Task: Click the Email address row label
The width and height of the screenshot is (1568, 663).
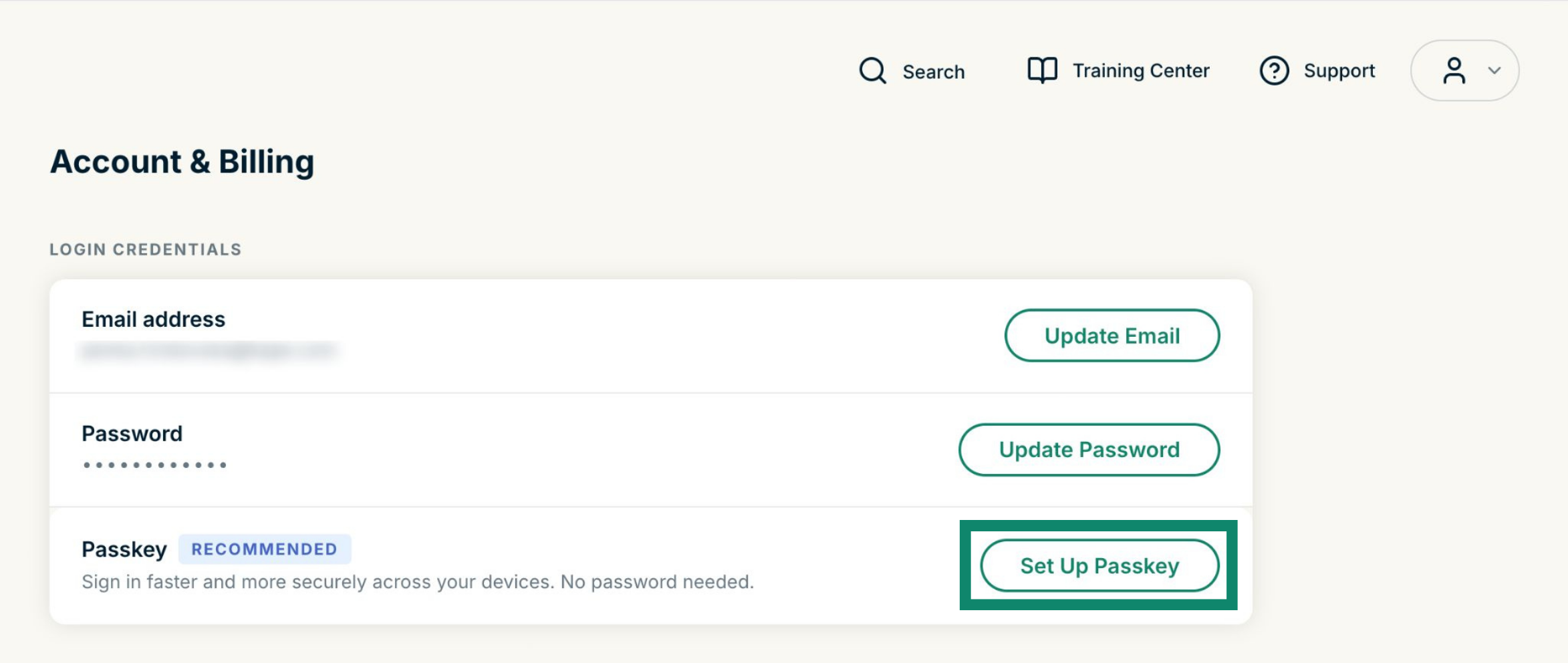Action: (154, 319)
